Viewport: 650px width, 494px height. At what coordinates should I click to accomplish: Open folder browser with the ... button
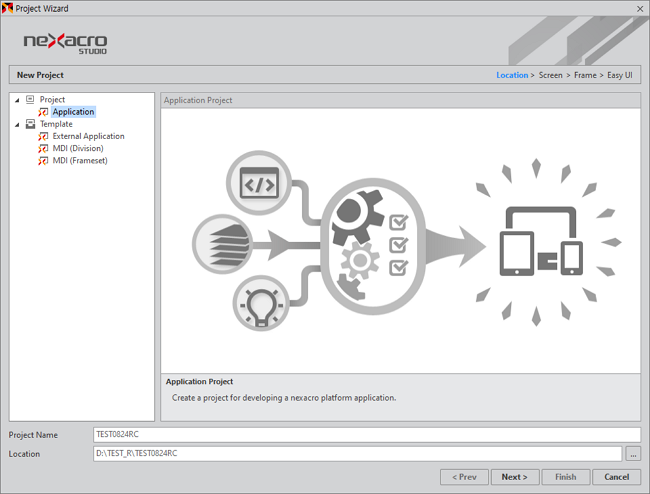633,454
